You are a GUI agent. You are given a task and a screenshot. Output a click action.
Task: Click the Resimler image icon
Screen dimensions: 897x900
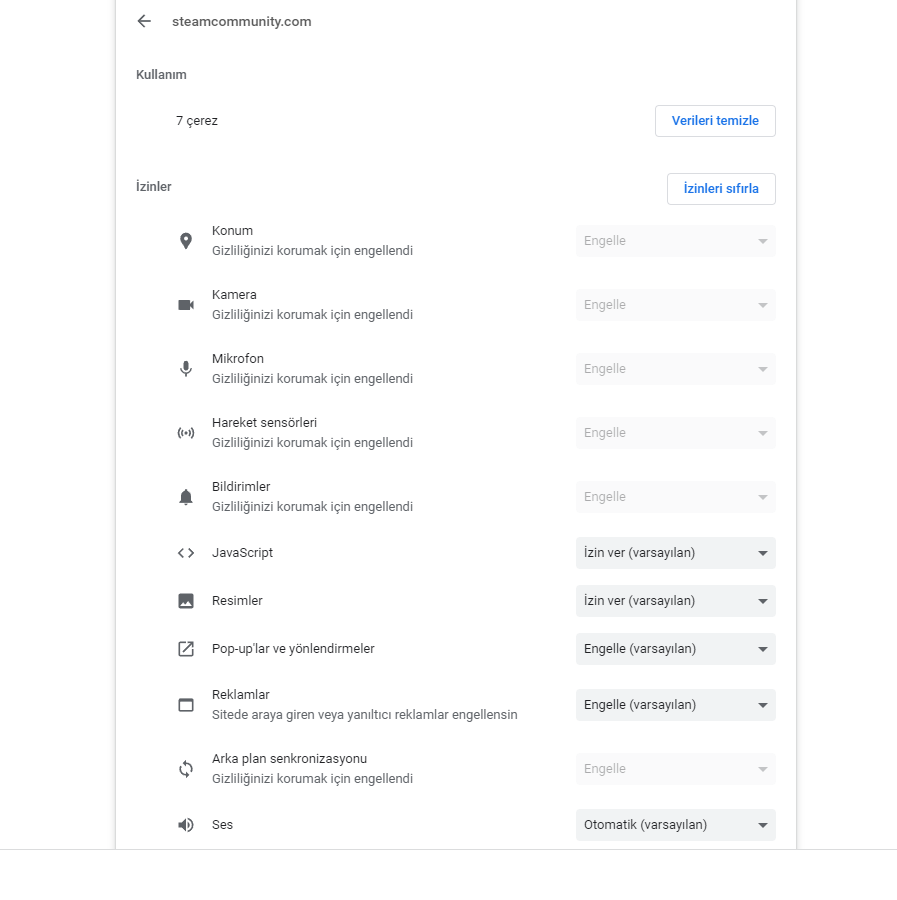click(x=186, y=601)
